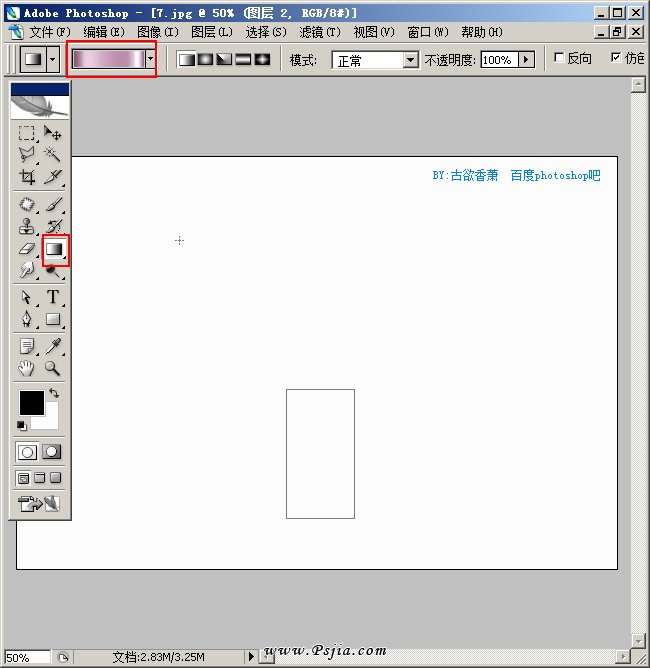The image size is (650, 668).
Task: Select the Hand tool
Action: click(26, 368)
